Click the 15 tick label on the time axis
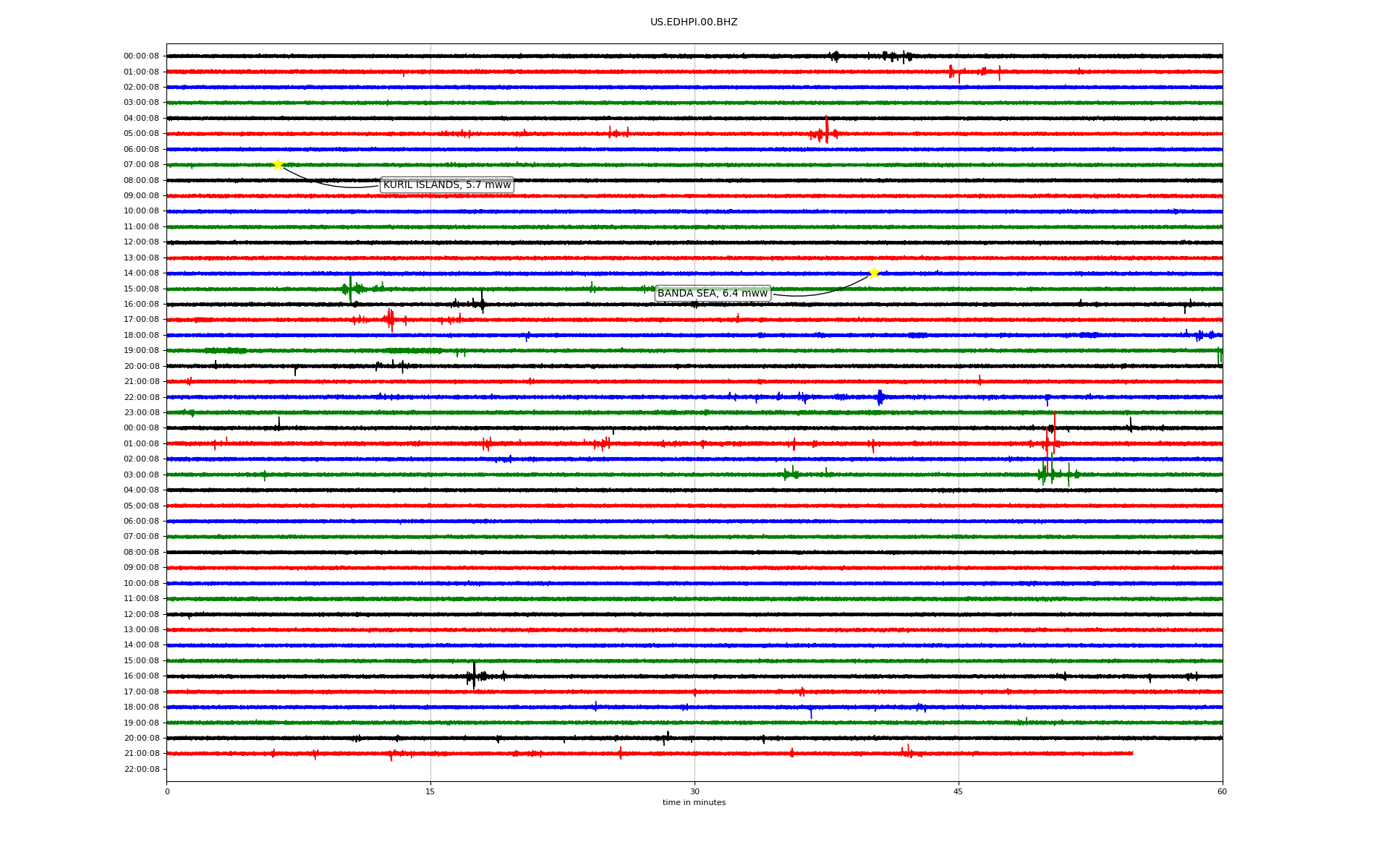 pyautogui.click(x=430, y=791)
